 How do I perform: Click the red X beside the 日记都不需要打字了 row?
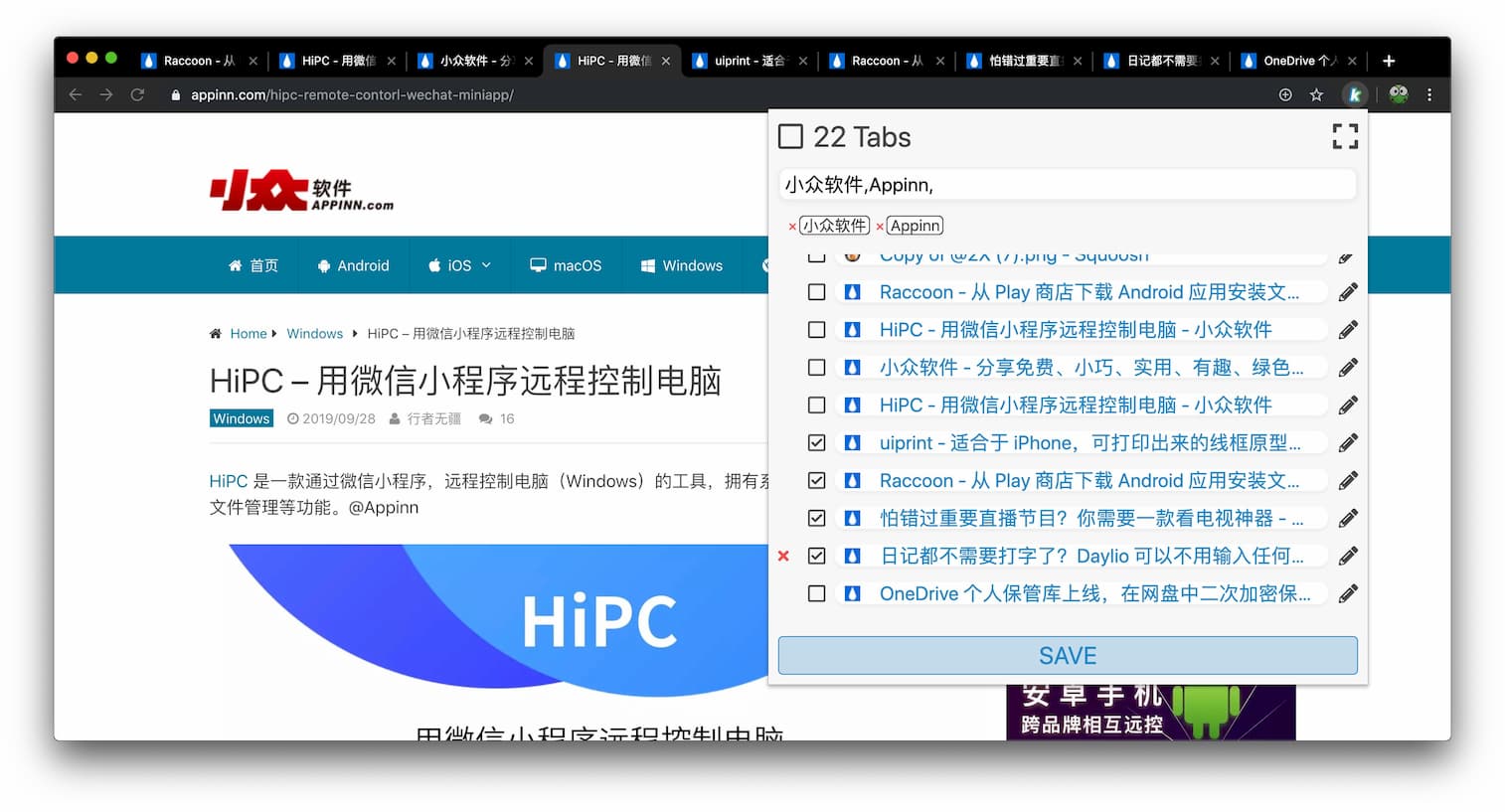point(783,556)
